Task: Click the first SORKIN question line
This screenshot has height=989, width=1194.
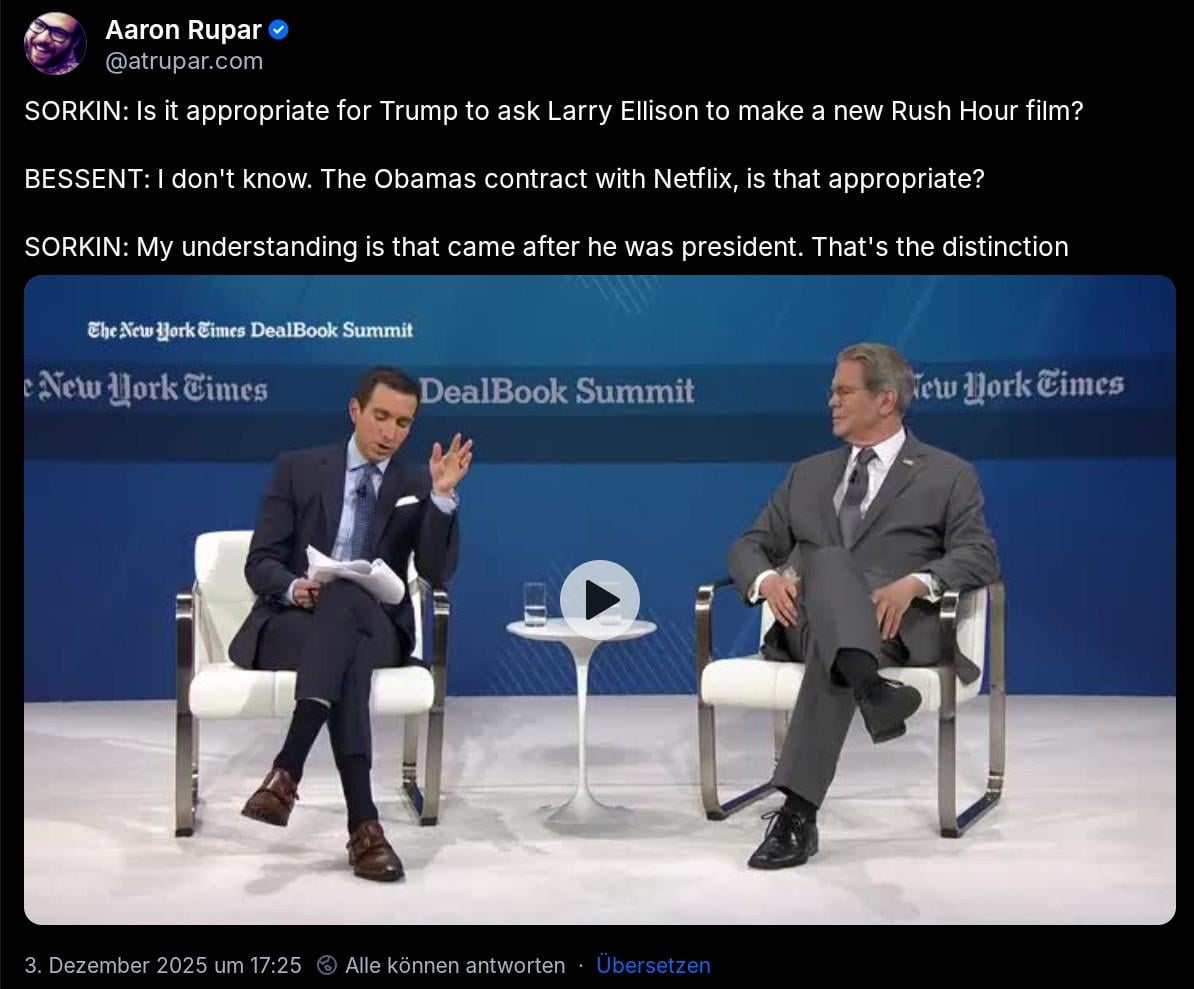Action: (x=554, y=111)
